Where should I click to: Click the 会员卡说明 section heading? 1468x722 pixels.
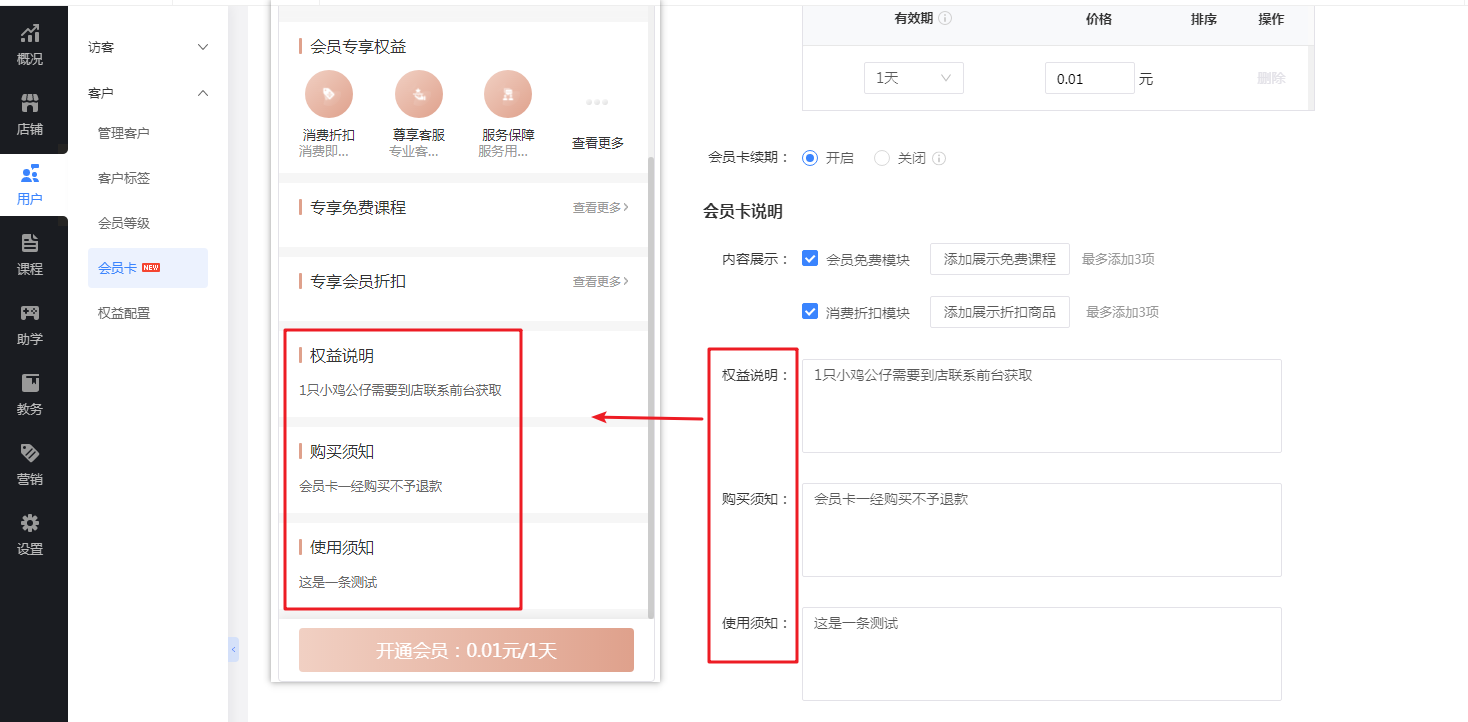(743, 212)
